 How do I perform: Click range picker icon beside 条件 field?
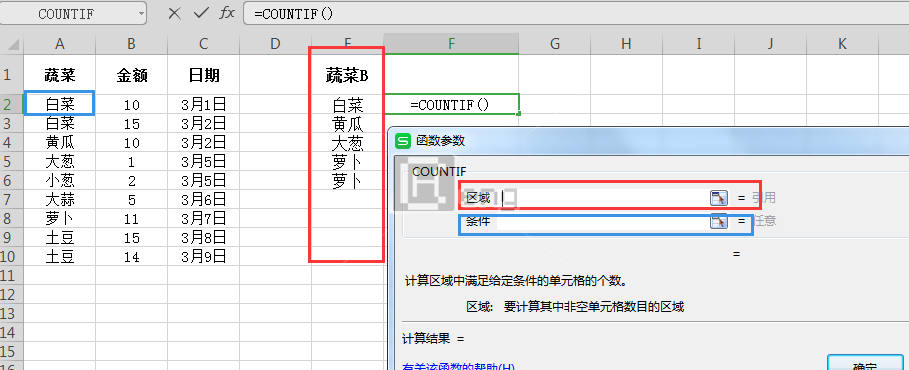(719, 221)
